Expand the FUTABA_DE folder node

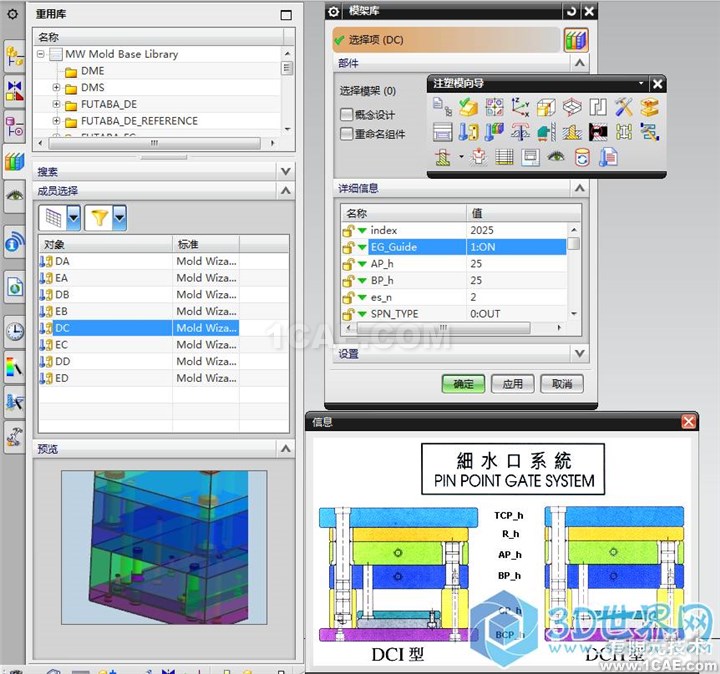(x=56, y=104)
